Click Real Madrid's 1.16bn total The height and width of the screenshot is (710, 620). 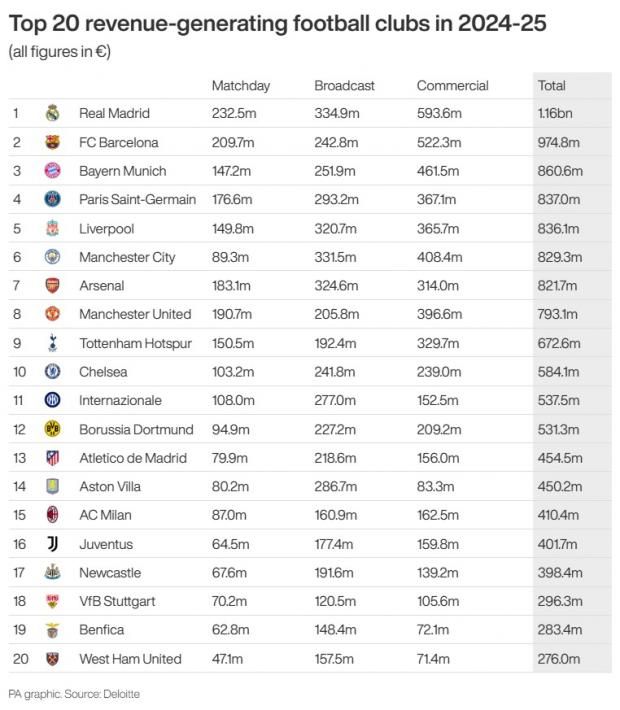tap(557, 114)
